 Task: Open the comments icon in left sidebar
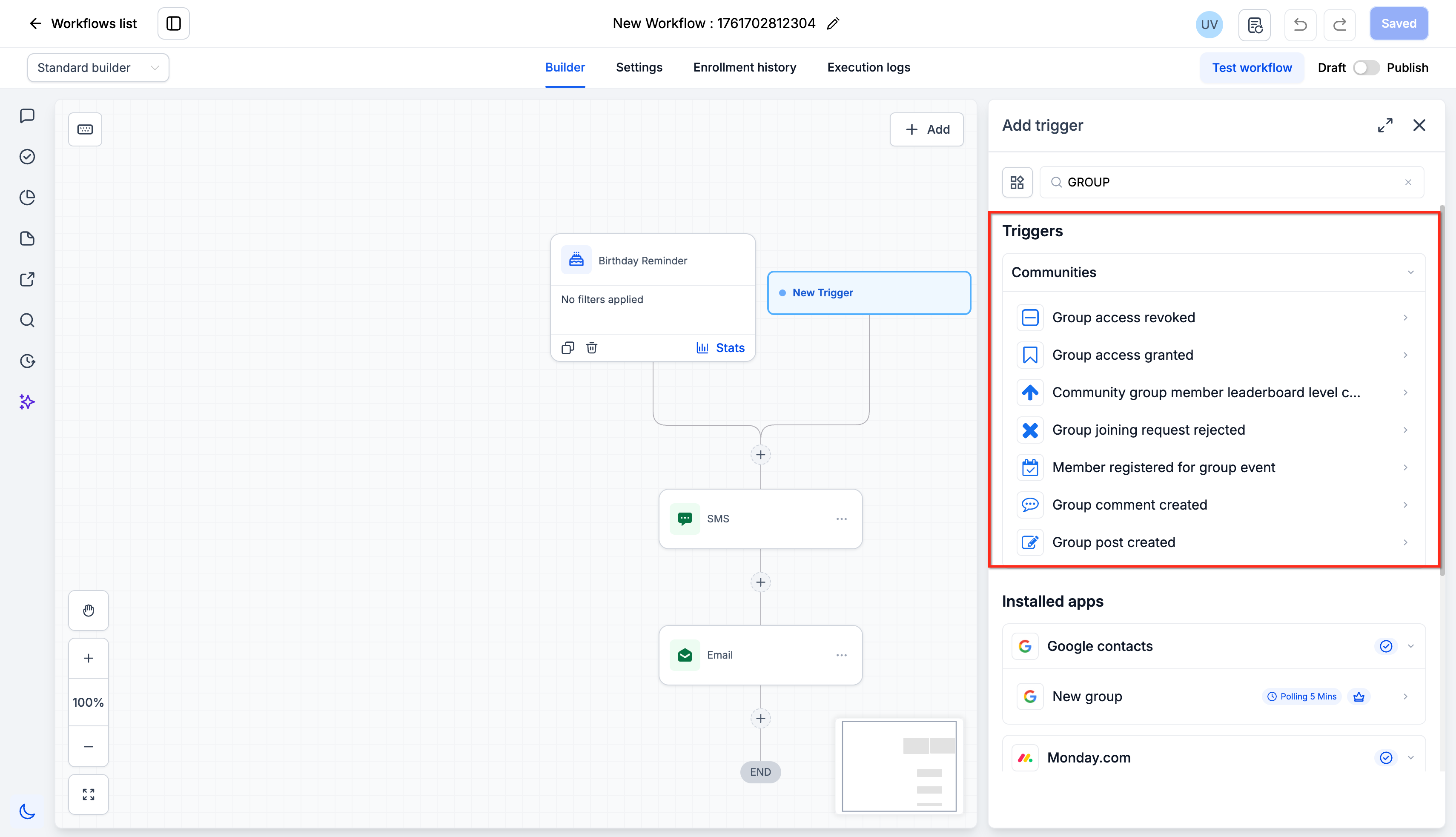tap(27, 115)
